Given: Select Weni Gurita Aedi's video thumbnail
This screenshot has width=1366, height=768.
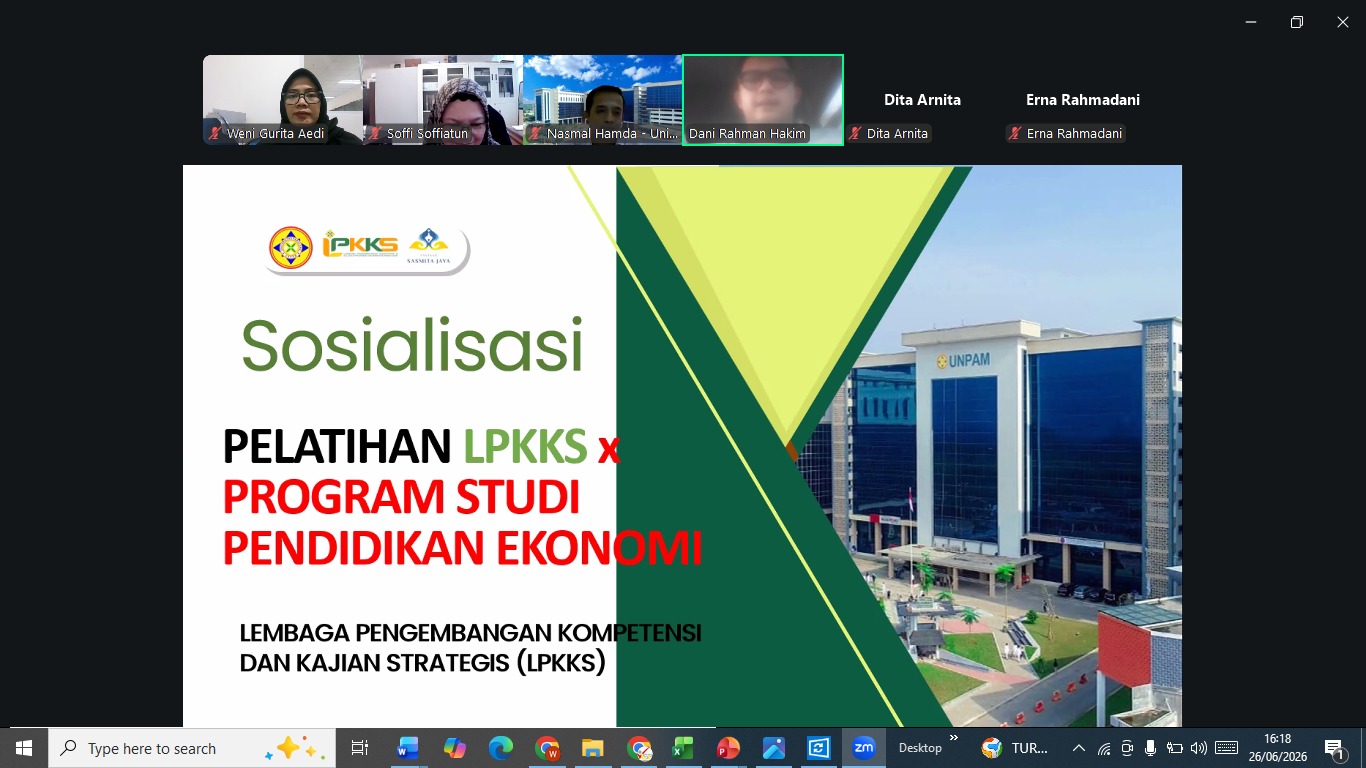Looking at the screenshot, I should coord(283,100).
